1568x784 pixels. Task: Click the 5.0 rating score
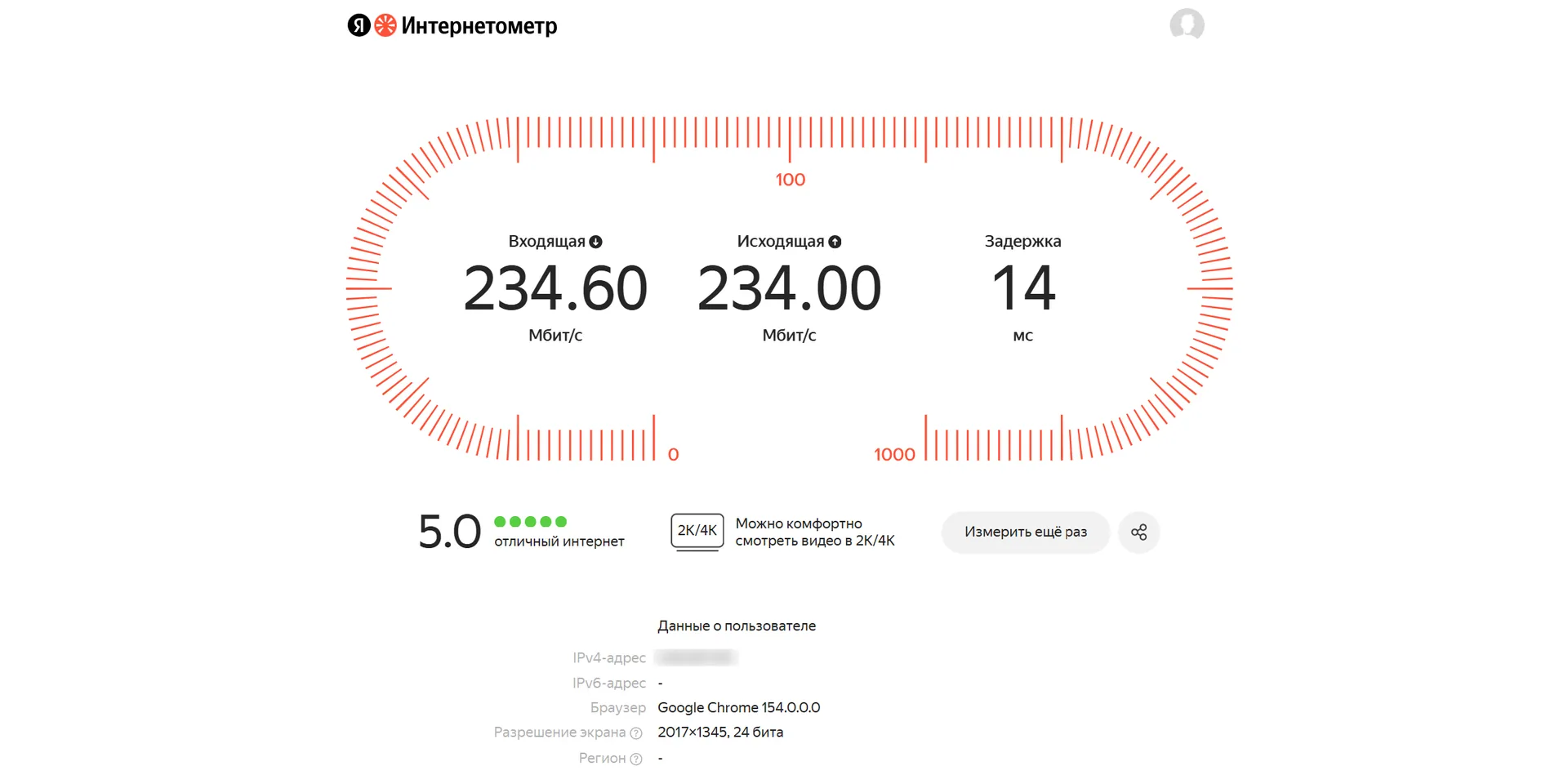tap(449, 532)
